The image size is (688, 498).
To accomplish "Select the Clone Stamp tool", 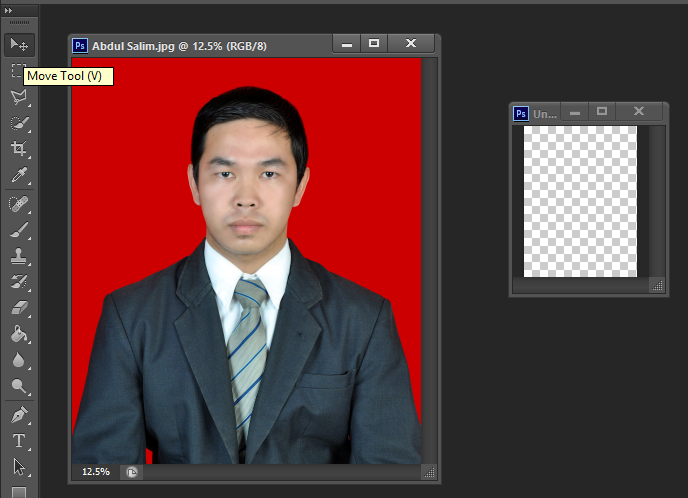I will pos(19,256).
